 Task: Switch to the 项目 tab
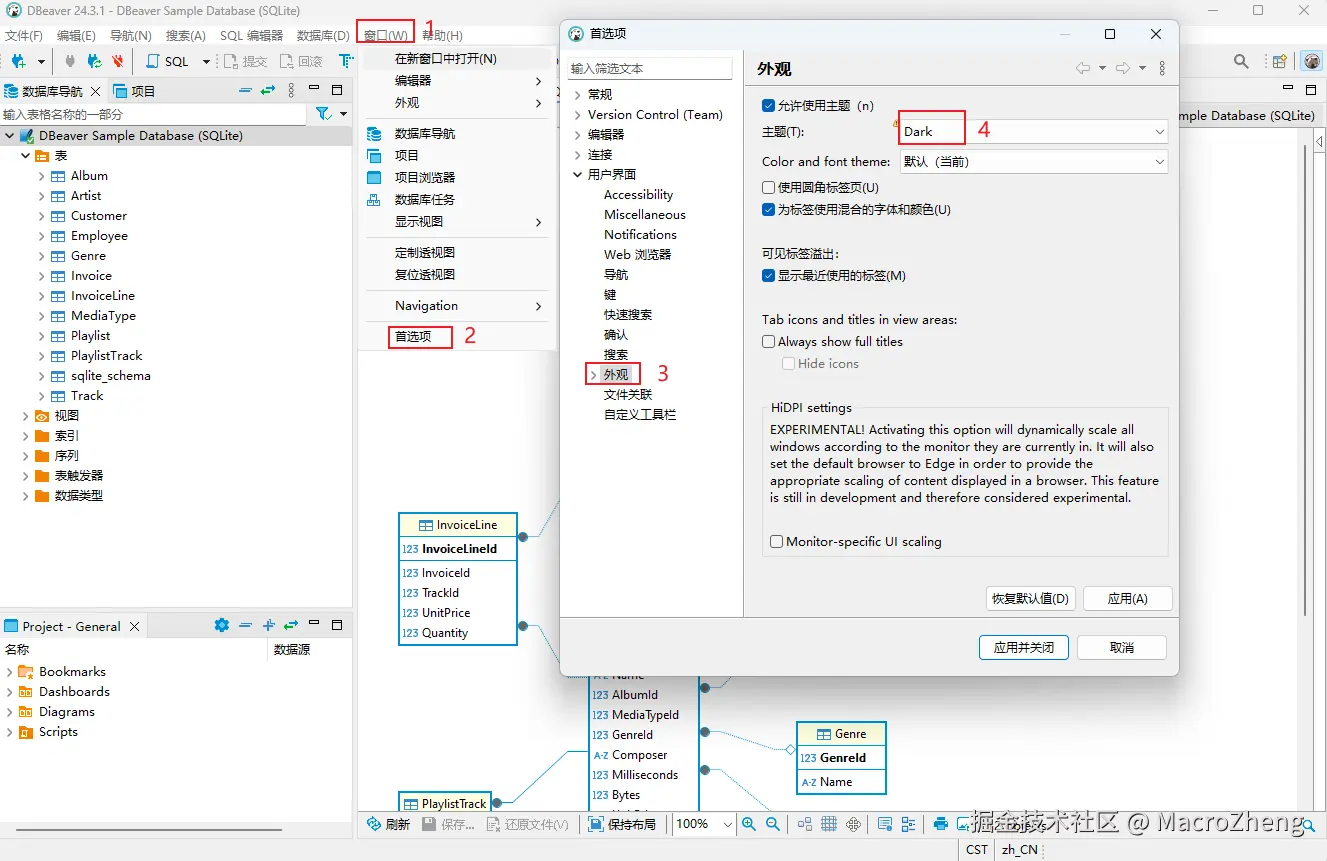(134, 90)
